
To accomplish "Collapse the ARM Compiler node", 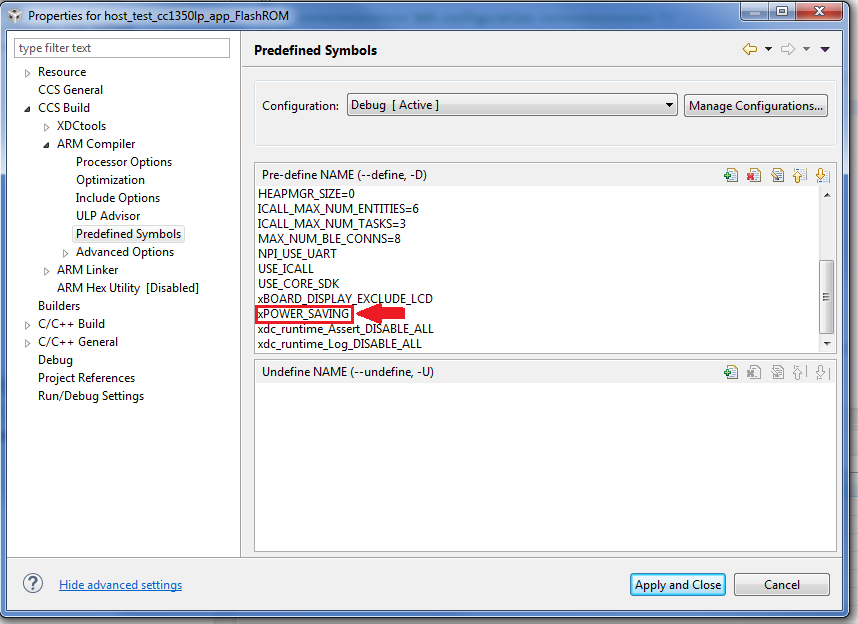I will coord(47,145).
